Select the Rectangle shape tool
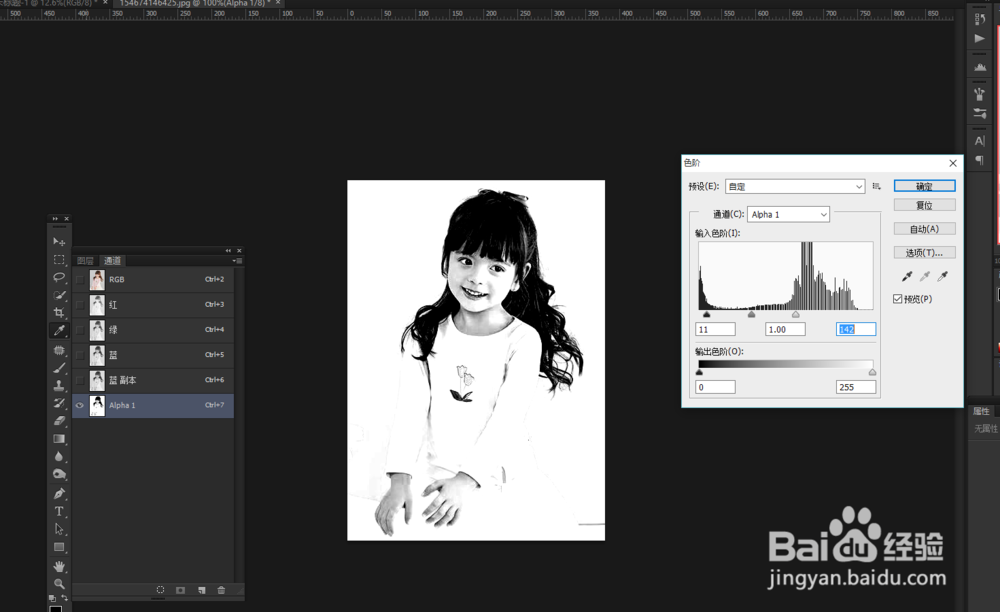The width and height of the screenshot is (1000, 612). [59, 547]
